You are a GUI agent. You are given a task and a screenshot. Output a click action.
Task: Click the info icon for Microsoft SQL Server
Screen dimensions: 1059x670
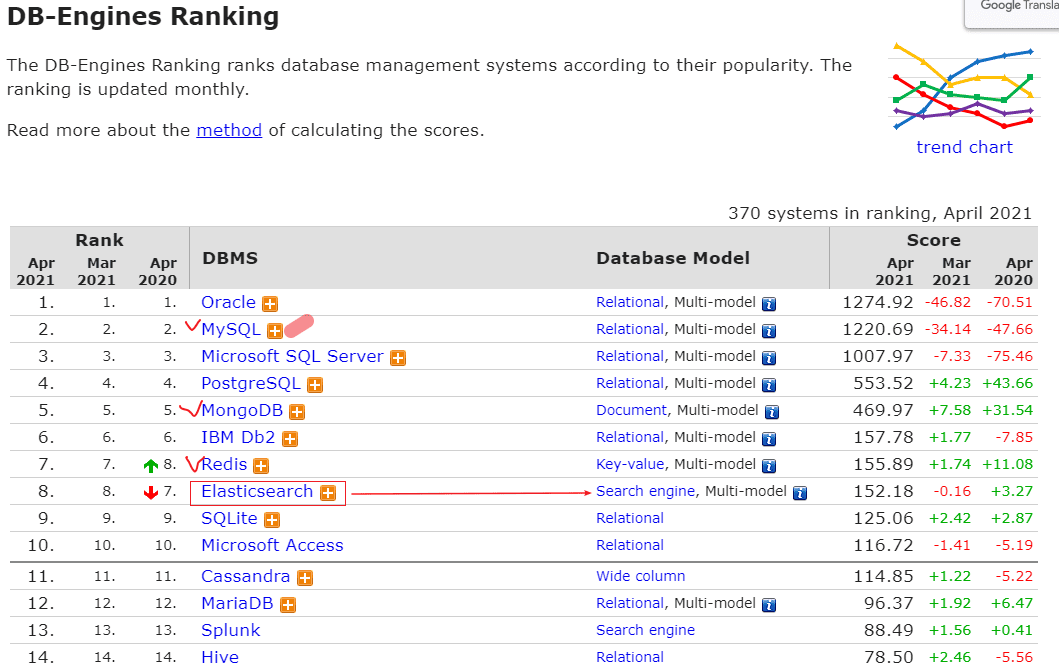[x=769, y=357]
